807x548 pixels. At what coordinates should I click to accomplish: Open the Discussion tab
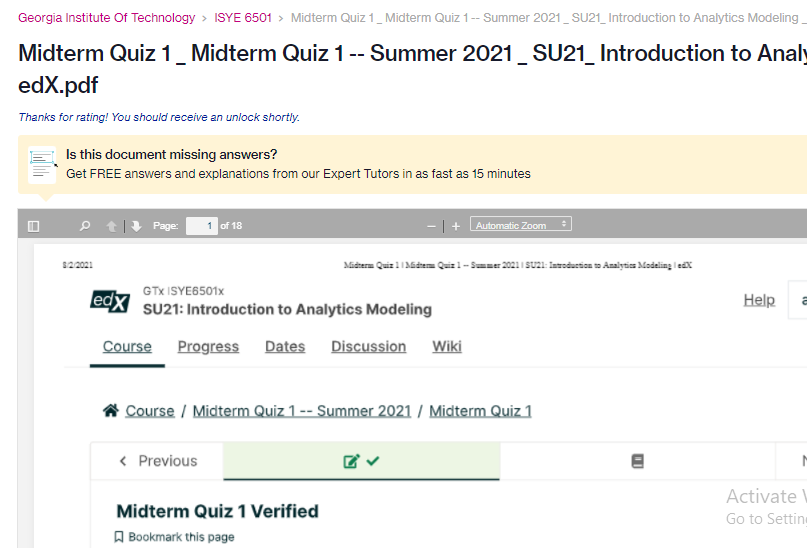coord(369,346)
